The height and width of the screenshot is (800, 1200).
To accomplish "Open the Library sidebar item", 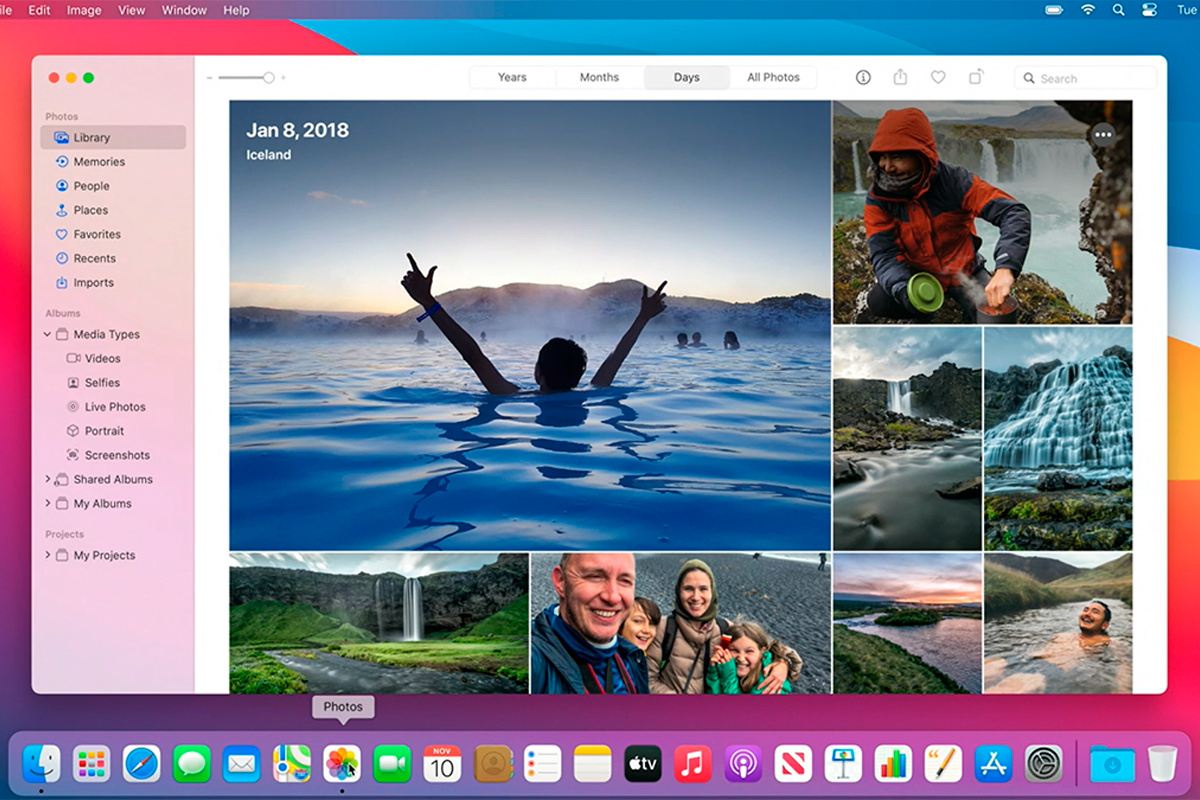I will click(x=113, y=137).
